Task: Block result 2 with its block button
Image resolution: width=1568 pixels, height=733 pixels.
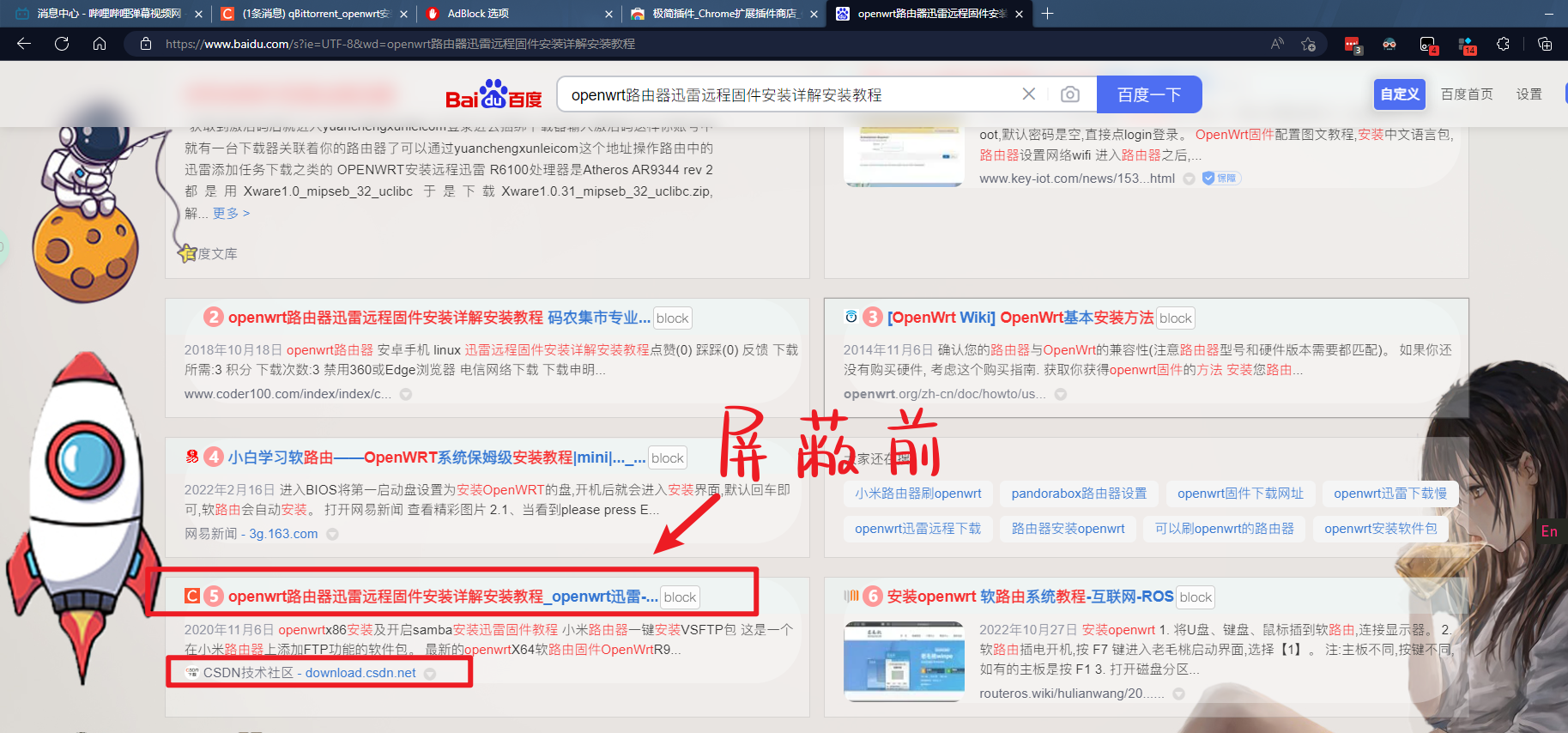Action: coord(673,318)
